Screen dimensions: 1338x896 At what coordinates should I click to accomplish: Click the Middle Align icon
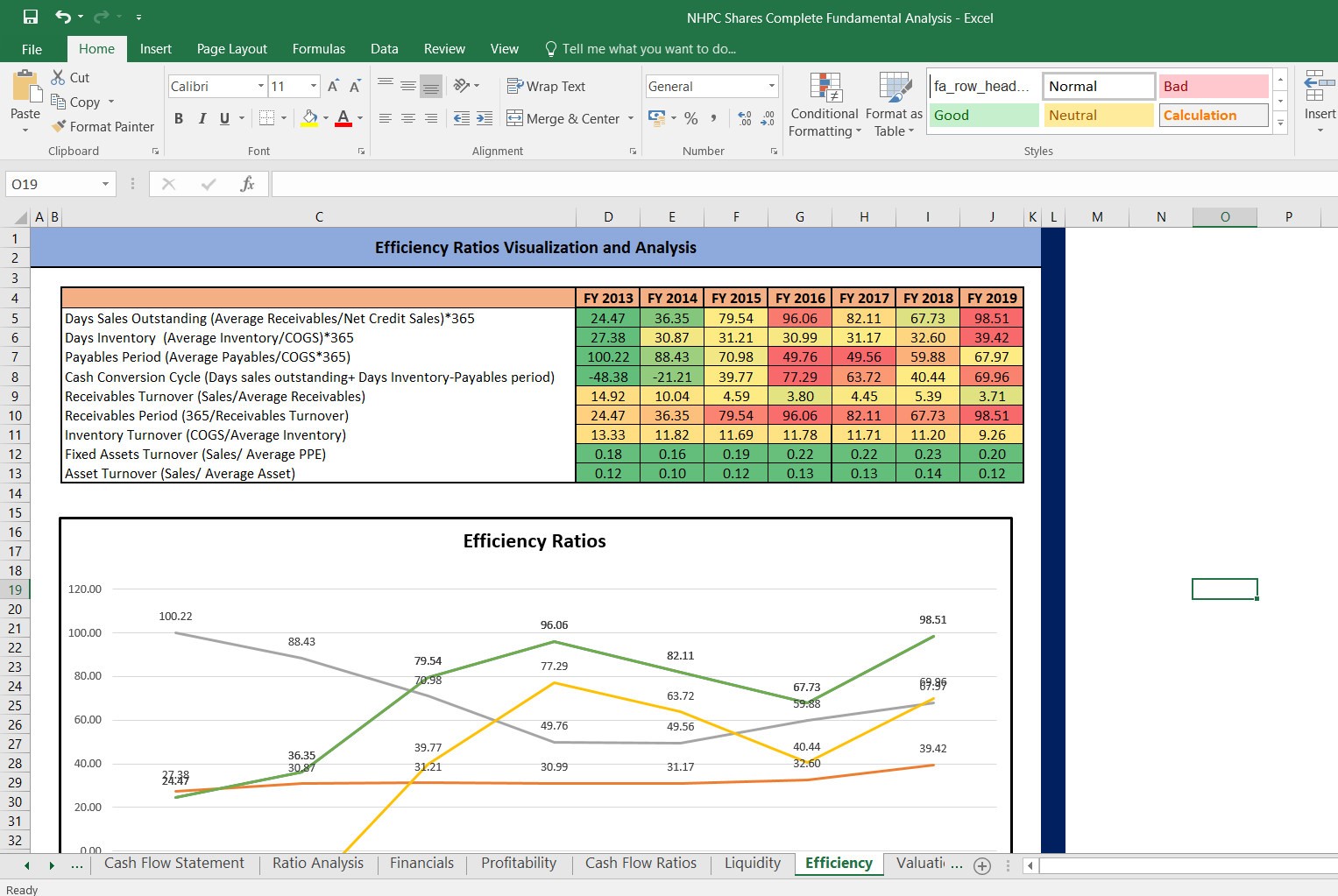click(x=408, y=85)
